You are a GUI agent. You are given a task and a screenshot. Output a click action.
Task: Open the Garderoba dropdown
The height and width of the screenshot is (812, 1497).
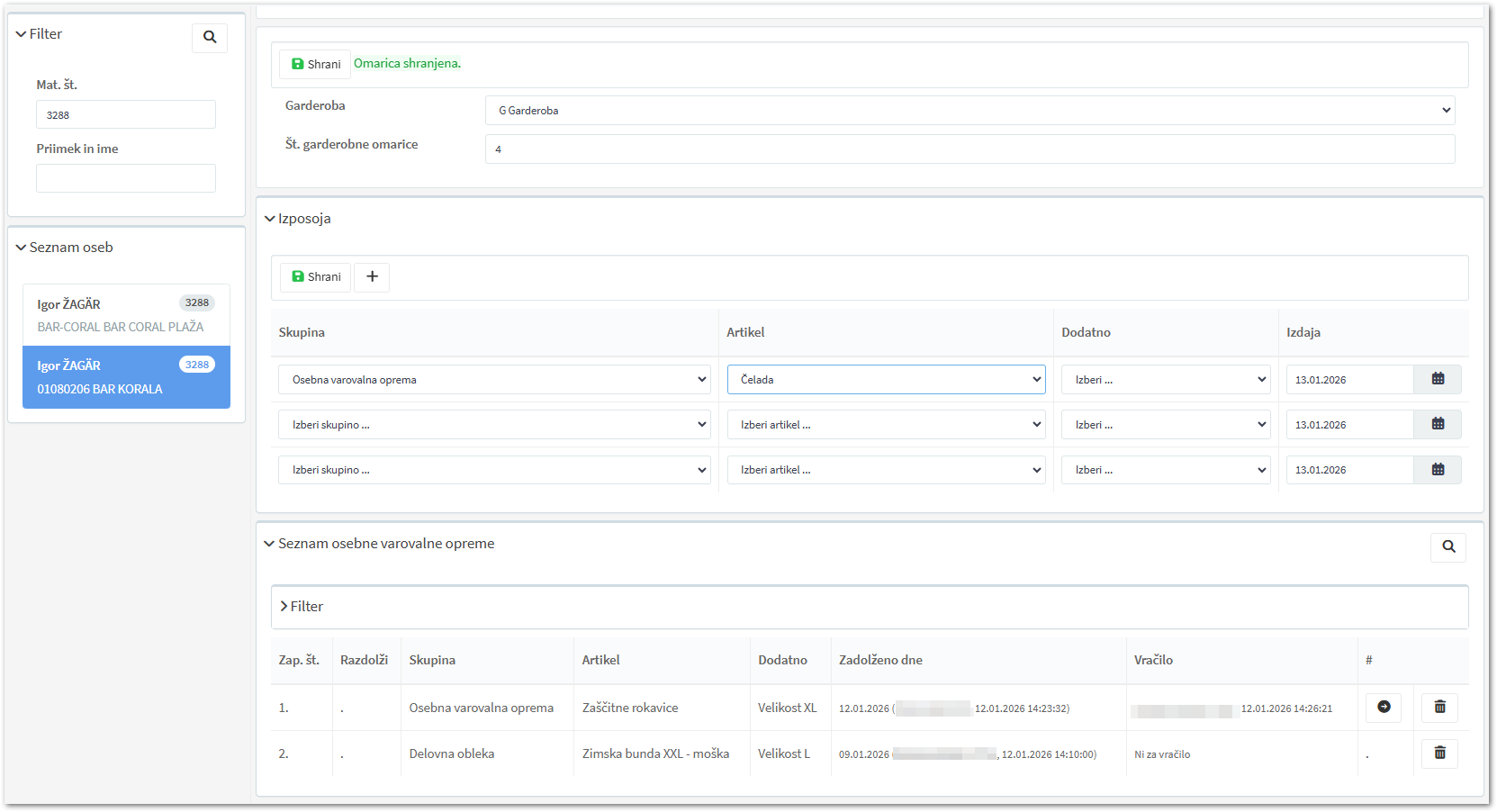click(969, 111)
